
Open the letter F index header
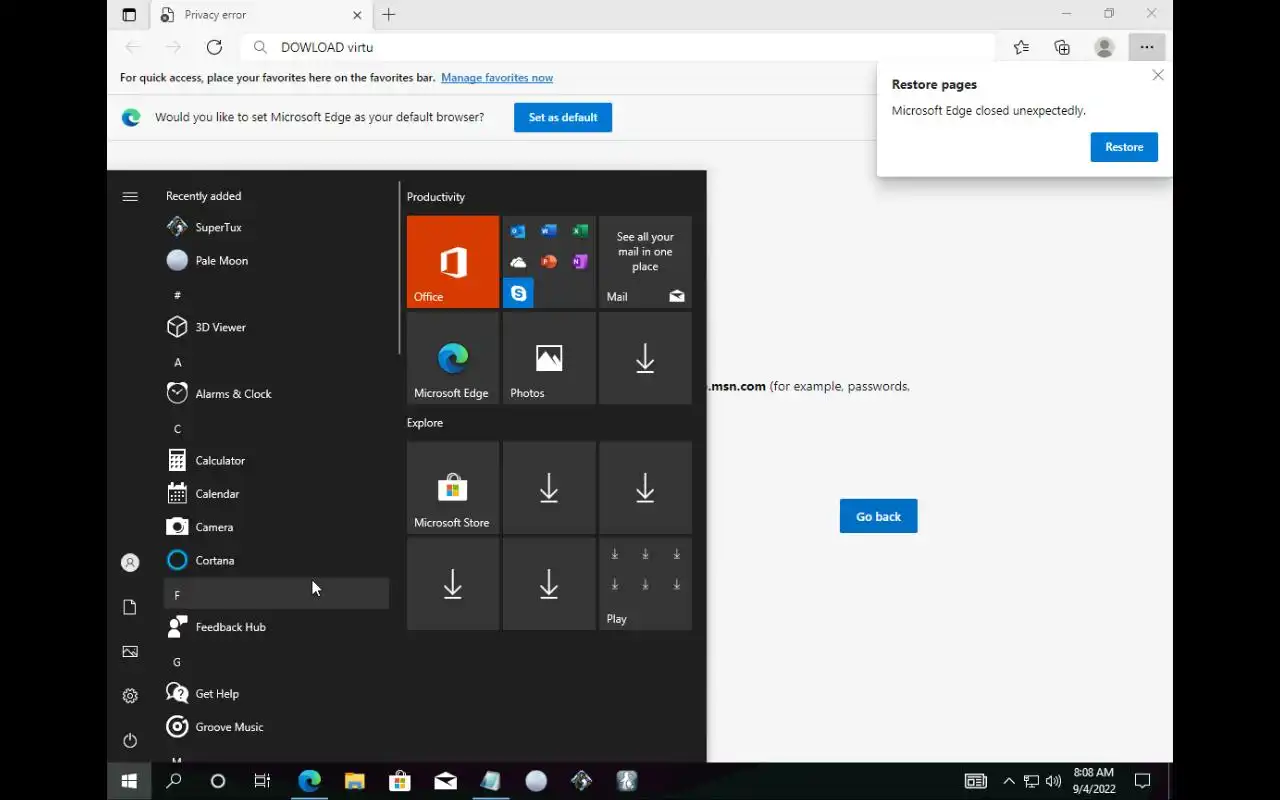click(x=276, y=594)
